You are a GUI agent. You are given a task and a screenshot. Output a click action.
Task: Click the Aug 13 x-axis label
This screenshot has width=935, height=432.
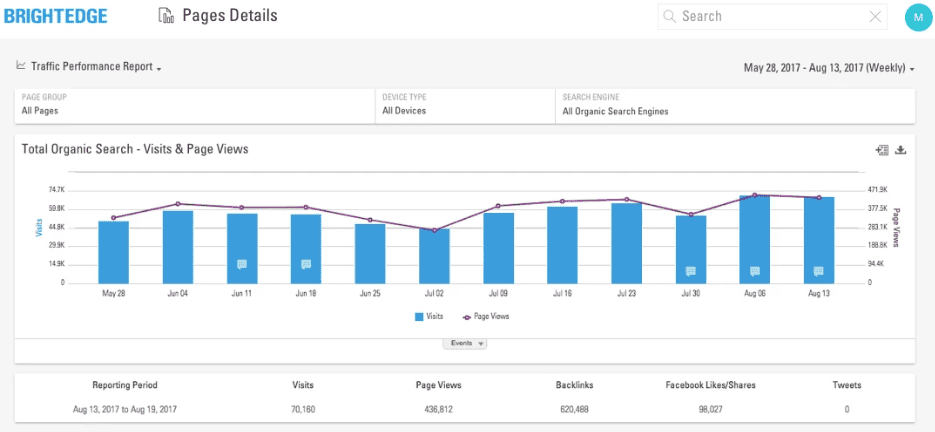[819, 293]
